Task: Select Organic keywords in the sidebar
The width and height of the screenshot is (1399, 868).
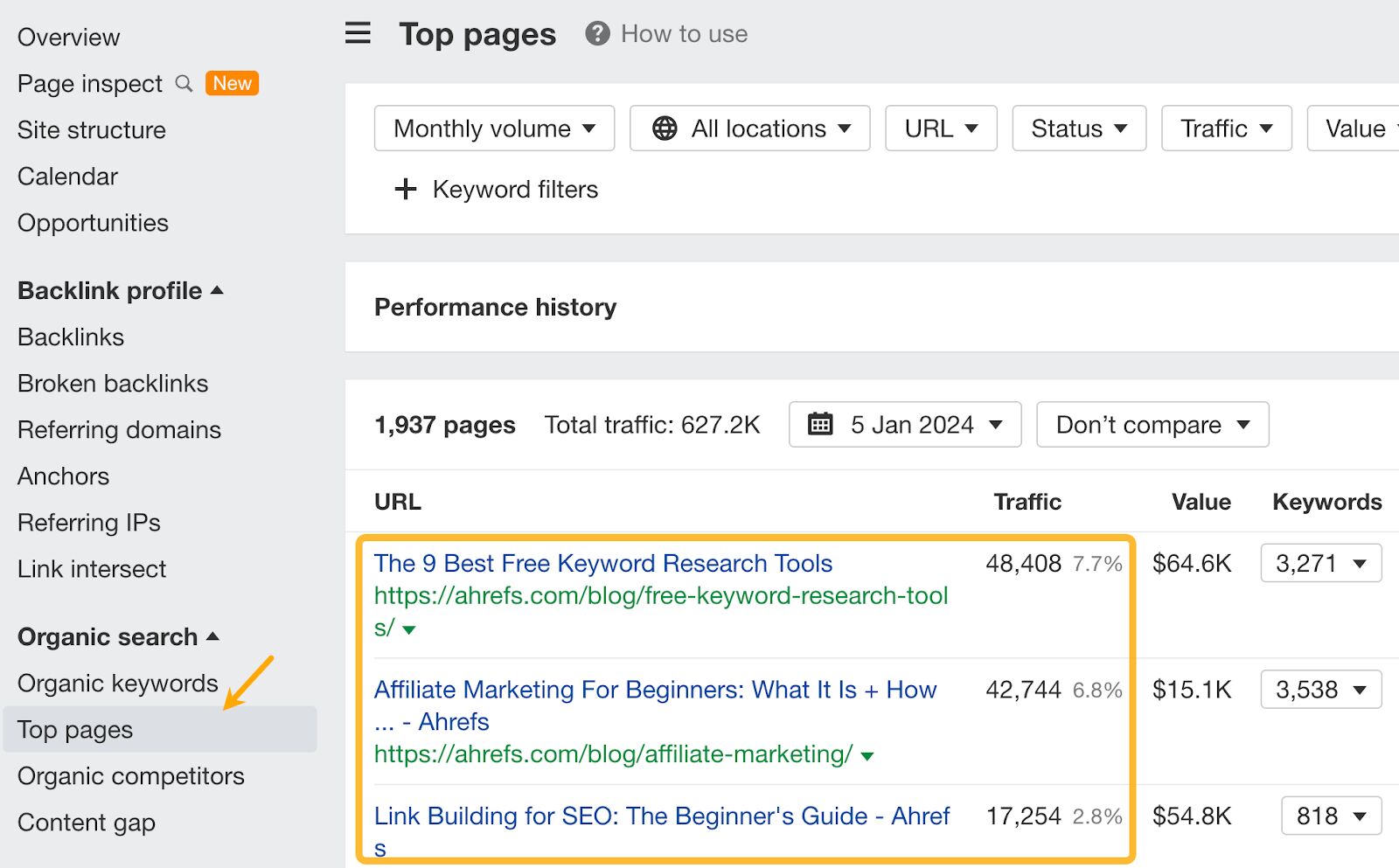Action: 117,683
